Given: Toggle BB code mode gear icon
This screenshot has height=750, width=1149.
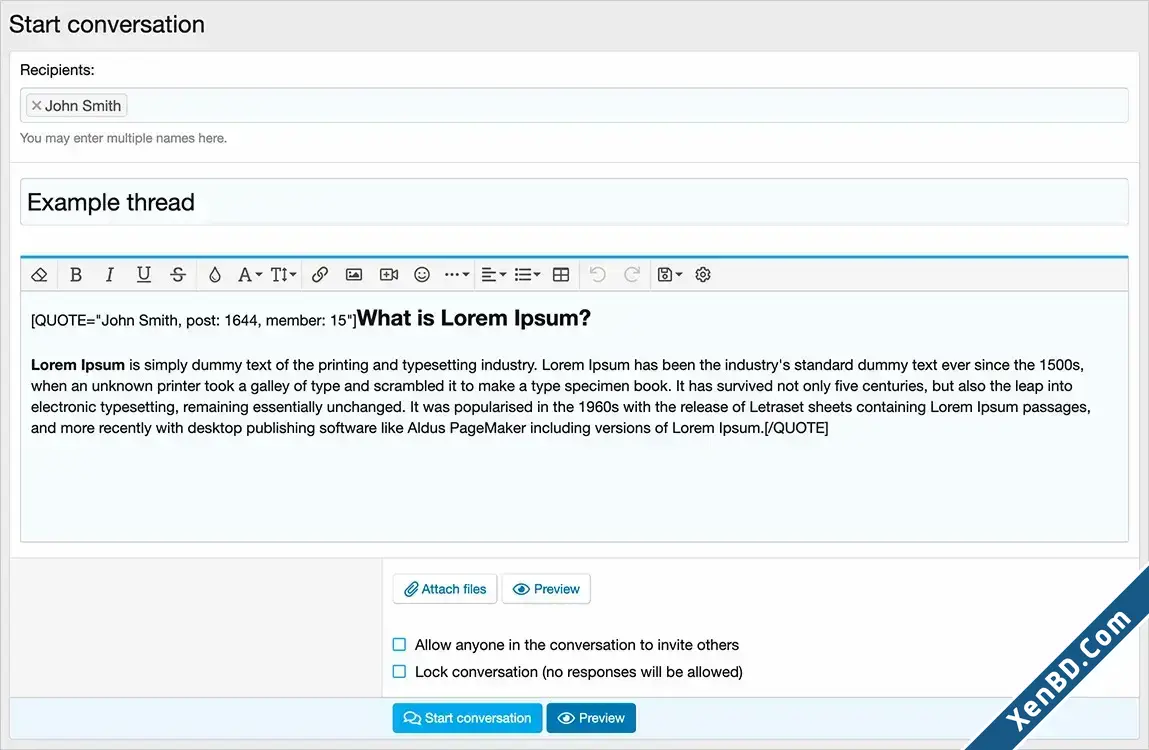Looking at the screenshot, I should point(703,275).
